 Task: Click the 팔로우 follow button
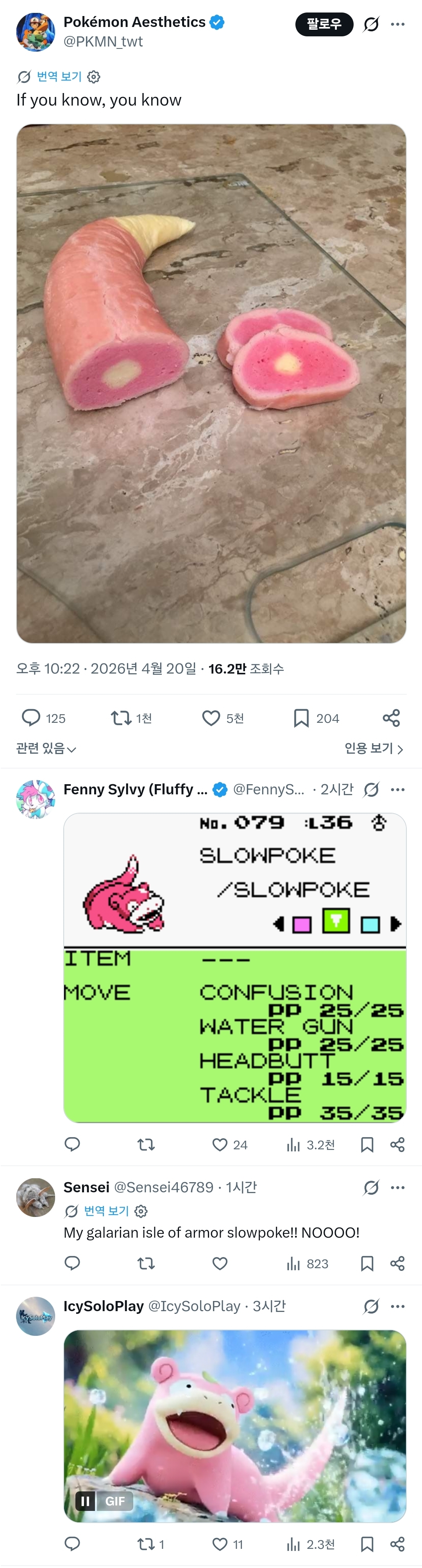[x=324, y=24]
